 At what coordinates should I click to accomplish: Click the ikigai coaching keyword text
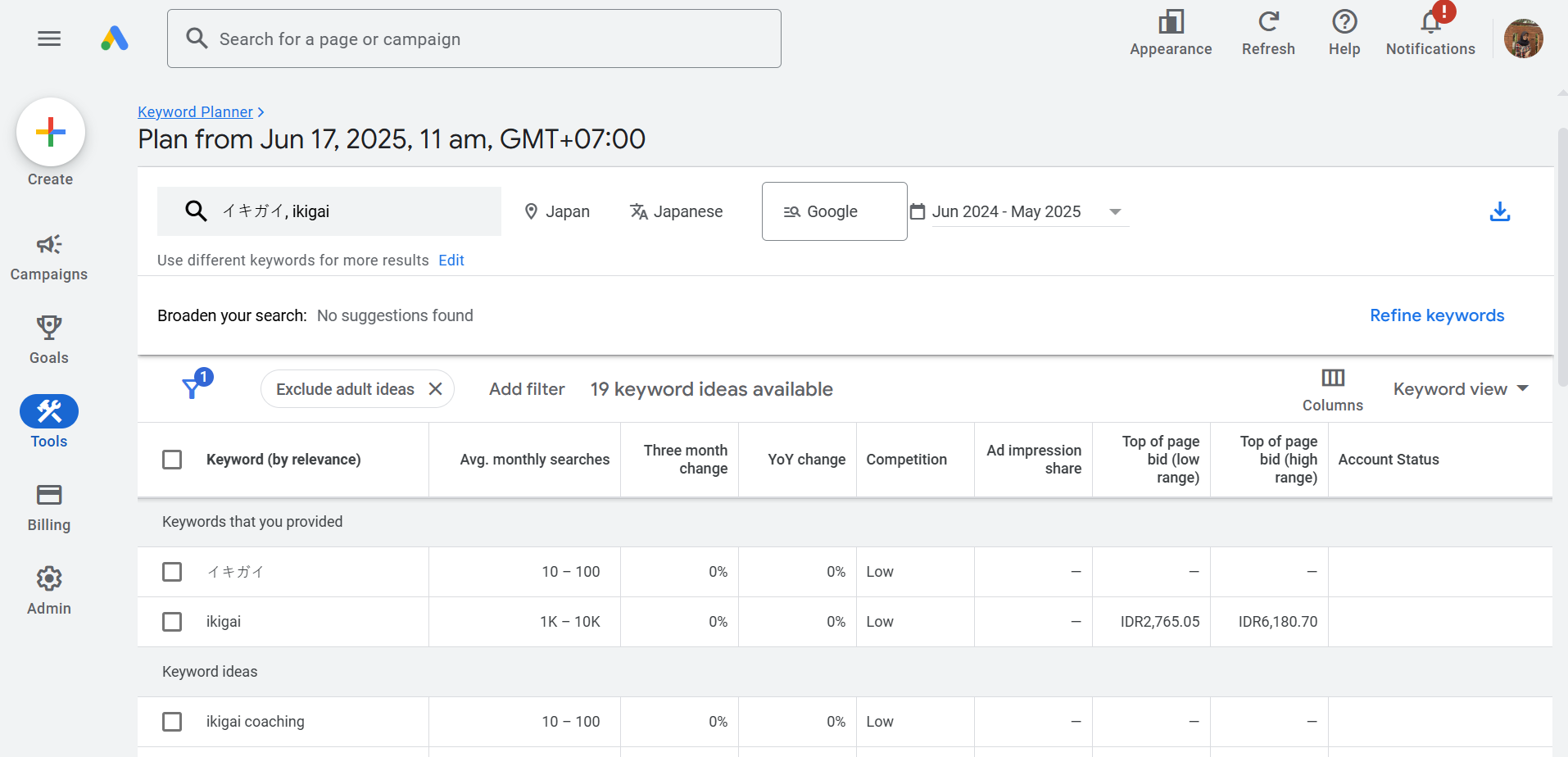point(256,722)
